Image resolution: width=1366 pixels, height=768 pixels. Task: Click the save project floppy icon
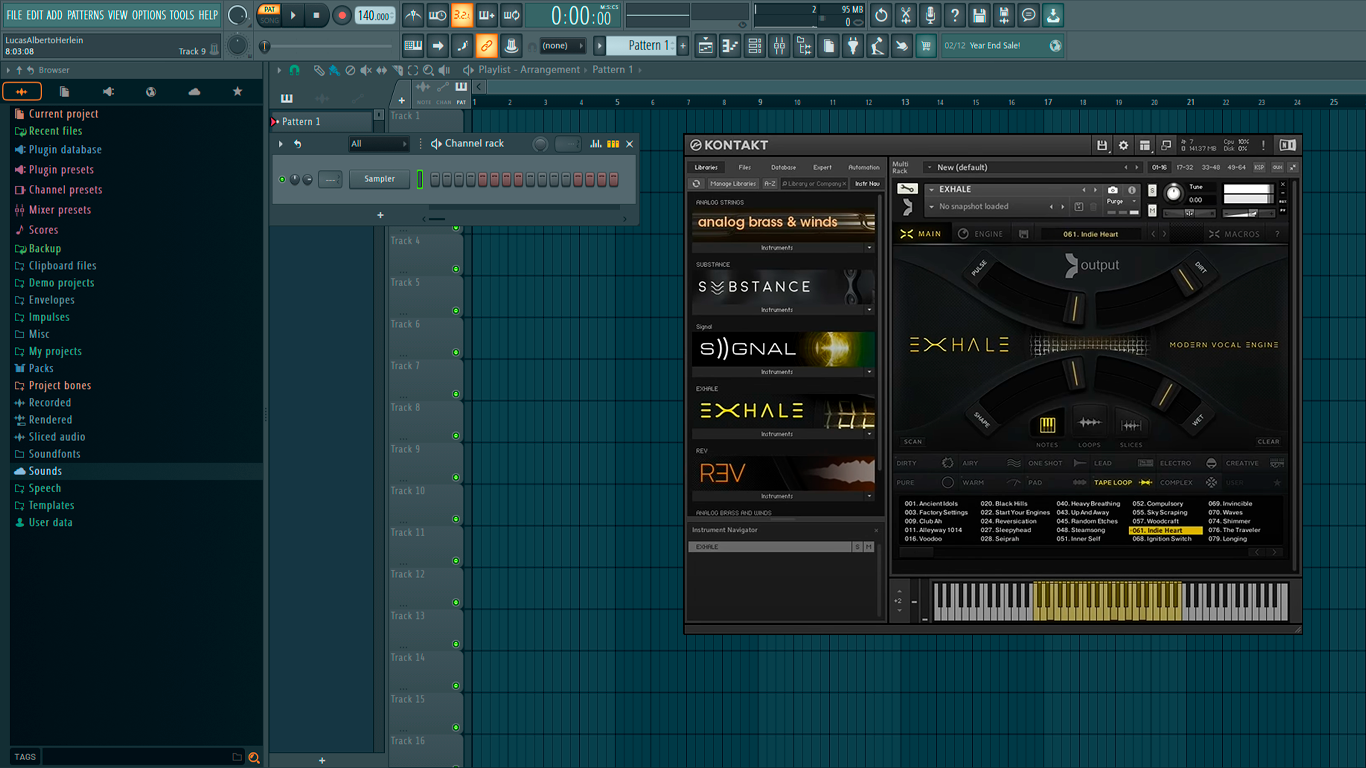coord(979,15)
